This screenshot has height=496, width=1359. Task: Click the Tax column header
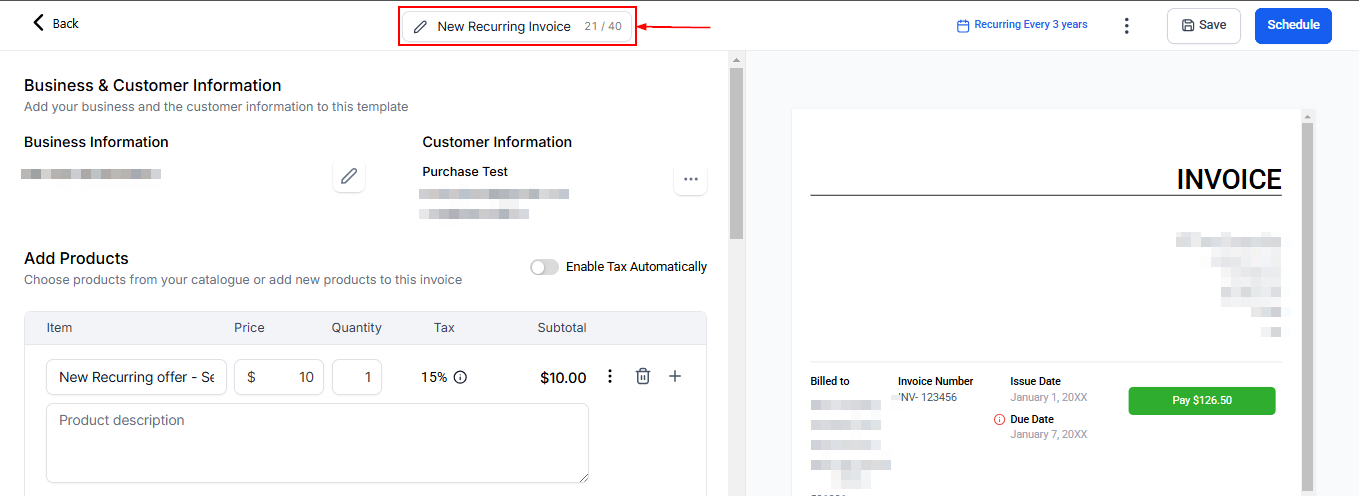(444, 328)
